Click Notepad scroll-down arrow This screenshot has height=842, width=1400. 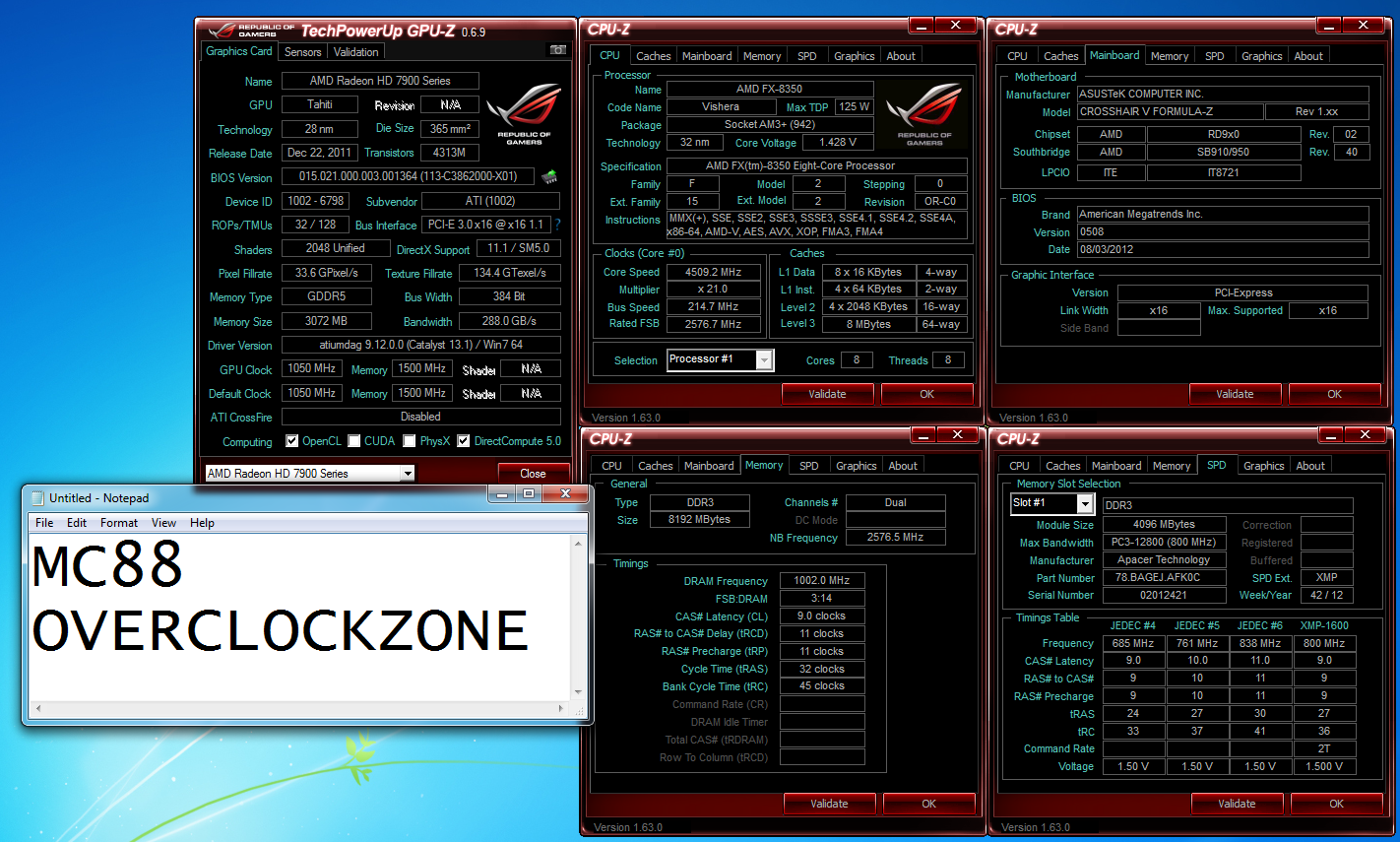[x=578, y=692]
